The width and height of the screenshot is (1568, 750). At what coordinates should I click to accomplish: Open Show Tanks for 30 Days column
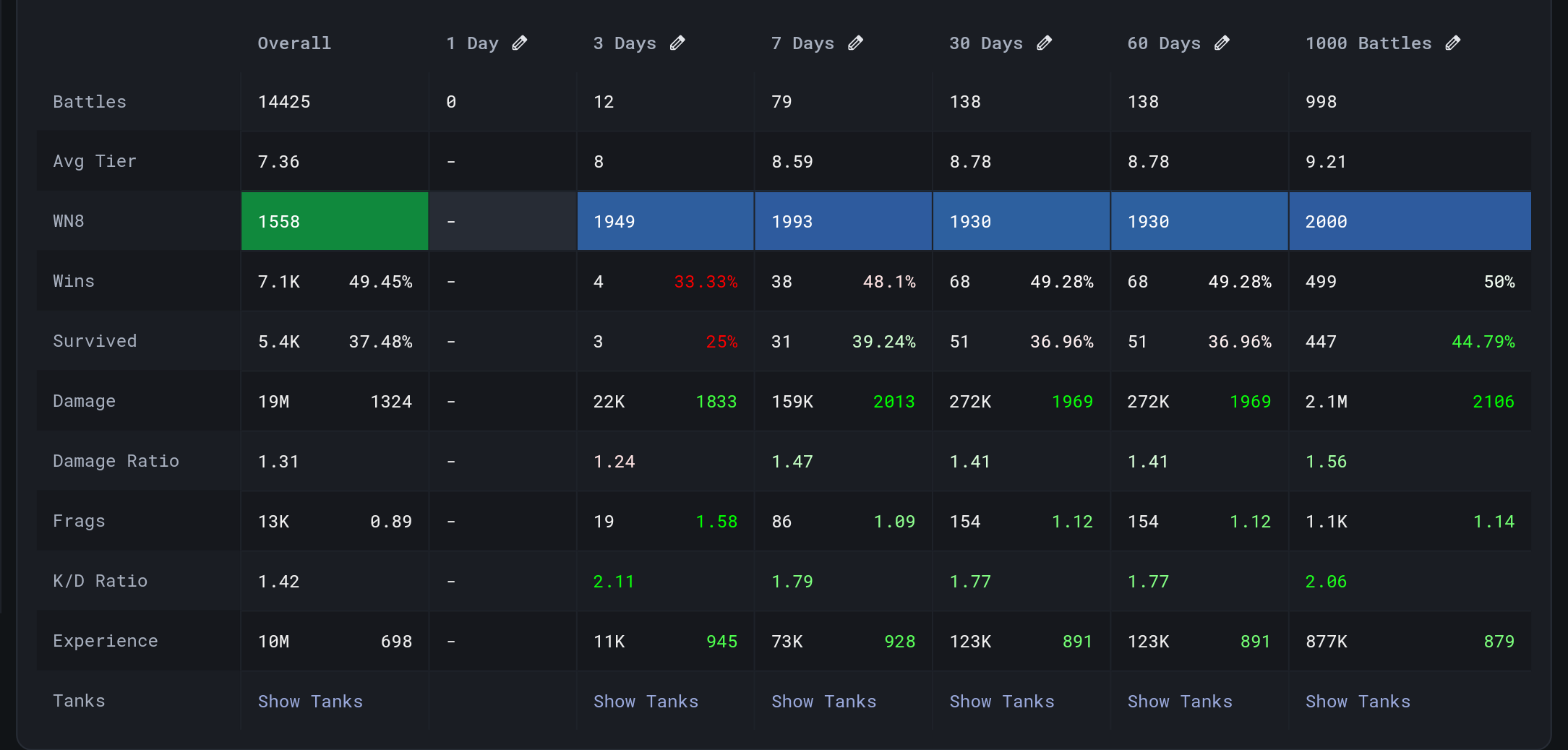(1002, 702)
